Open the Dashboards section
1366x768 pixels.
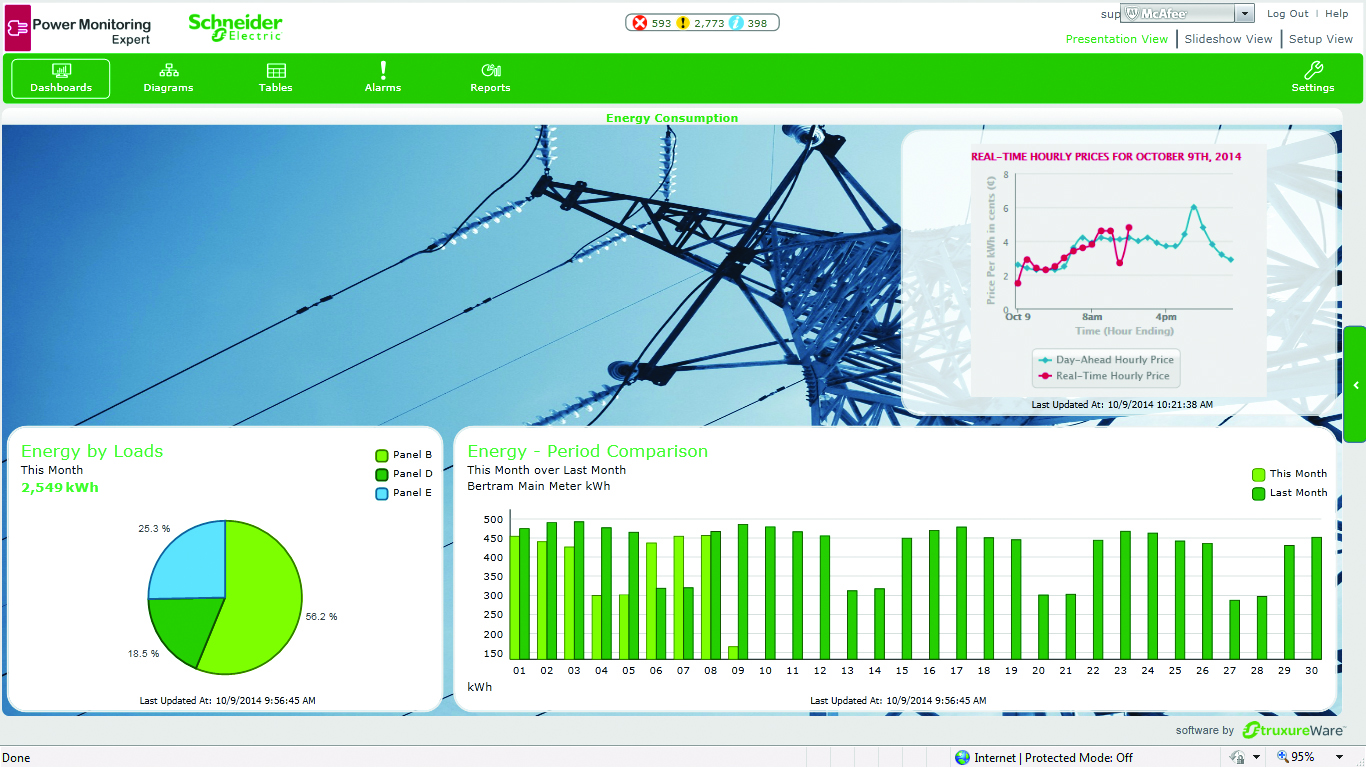[61, 78]
